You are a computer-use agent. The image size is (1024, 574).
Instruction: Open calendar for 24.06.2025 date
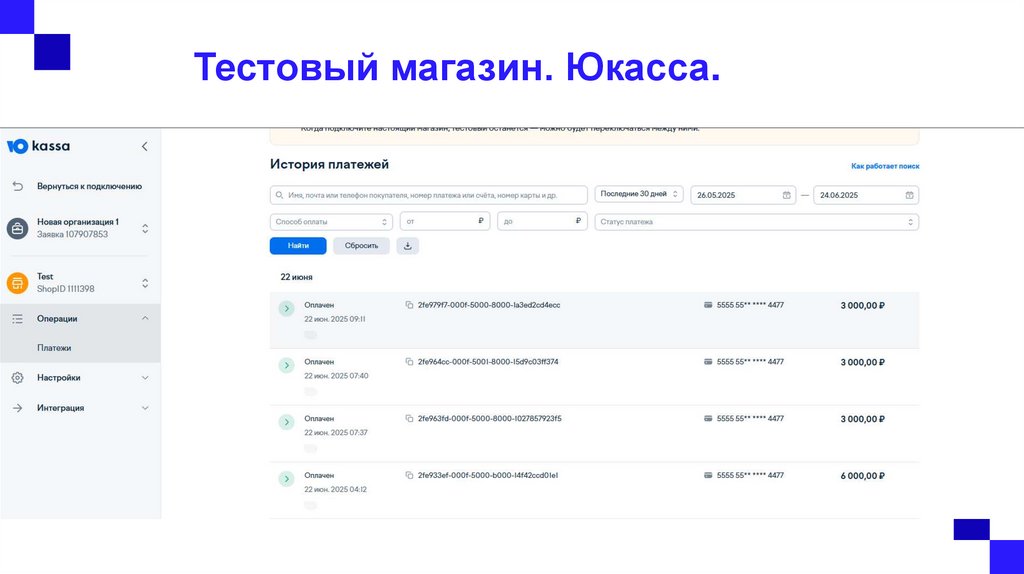(x=909, y=195)
